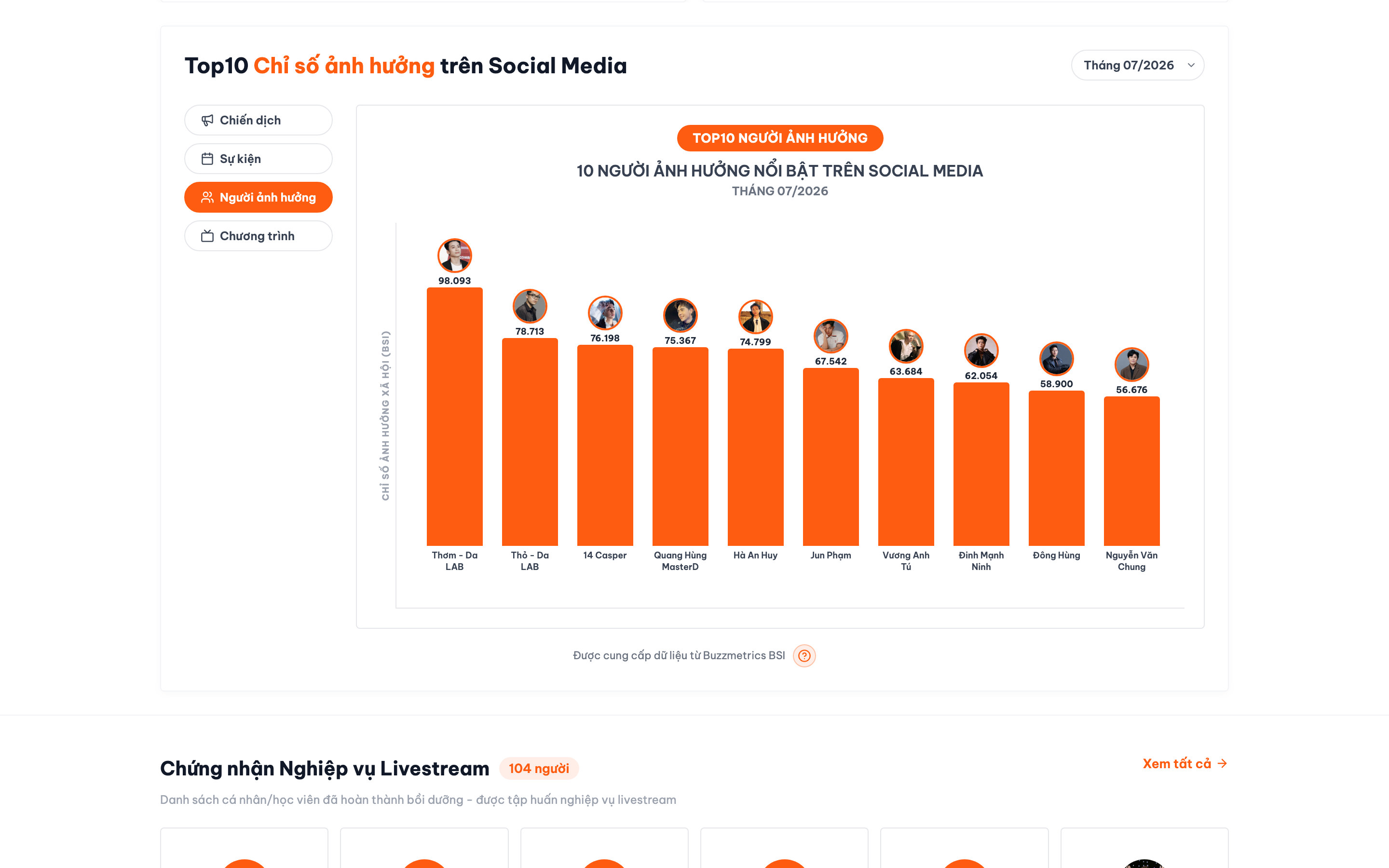This screenshot has height=868, width=1389.
Task: Click Thơm - Da LAB avatar
Action: (x=455, y=256)
